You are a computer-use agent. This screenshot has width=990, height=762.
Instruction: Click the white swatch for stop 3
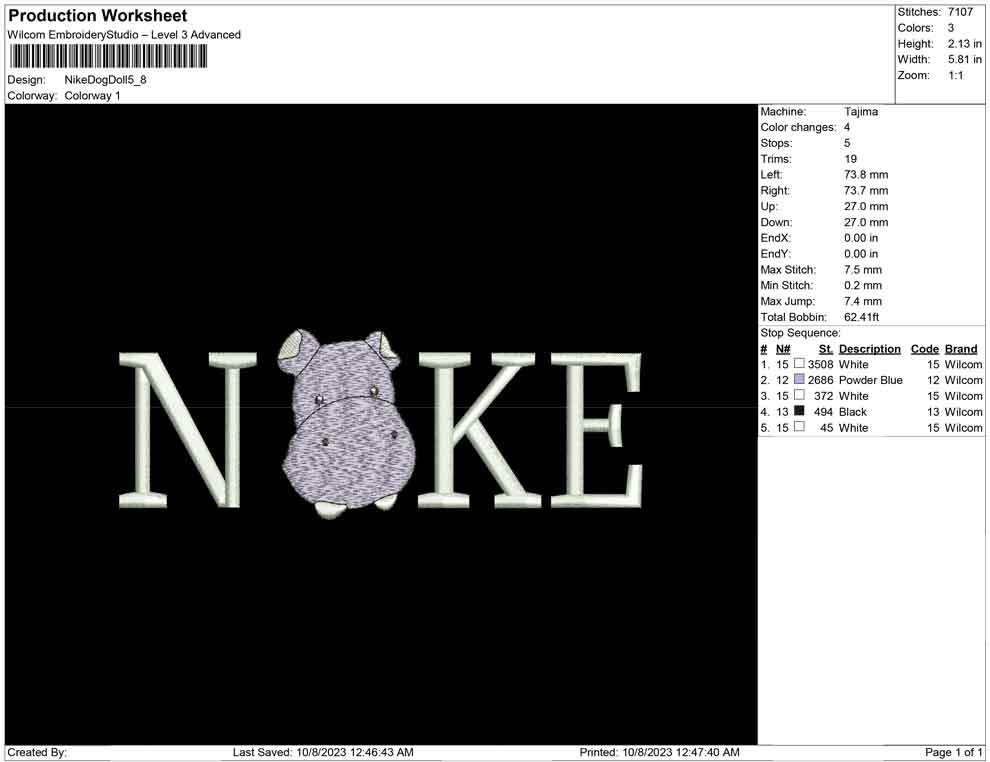click(x=799, y=395)
